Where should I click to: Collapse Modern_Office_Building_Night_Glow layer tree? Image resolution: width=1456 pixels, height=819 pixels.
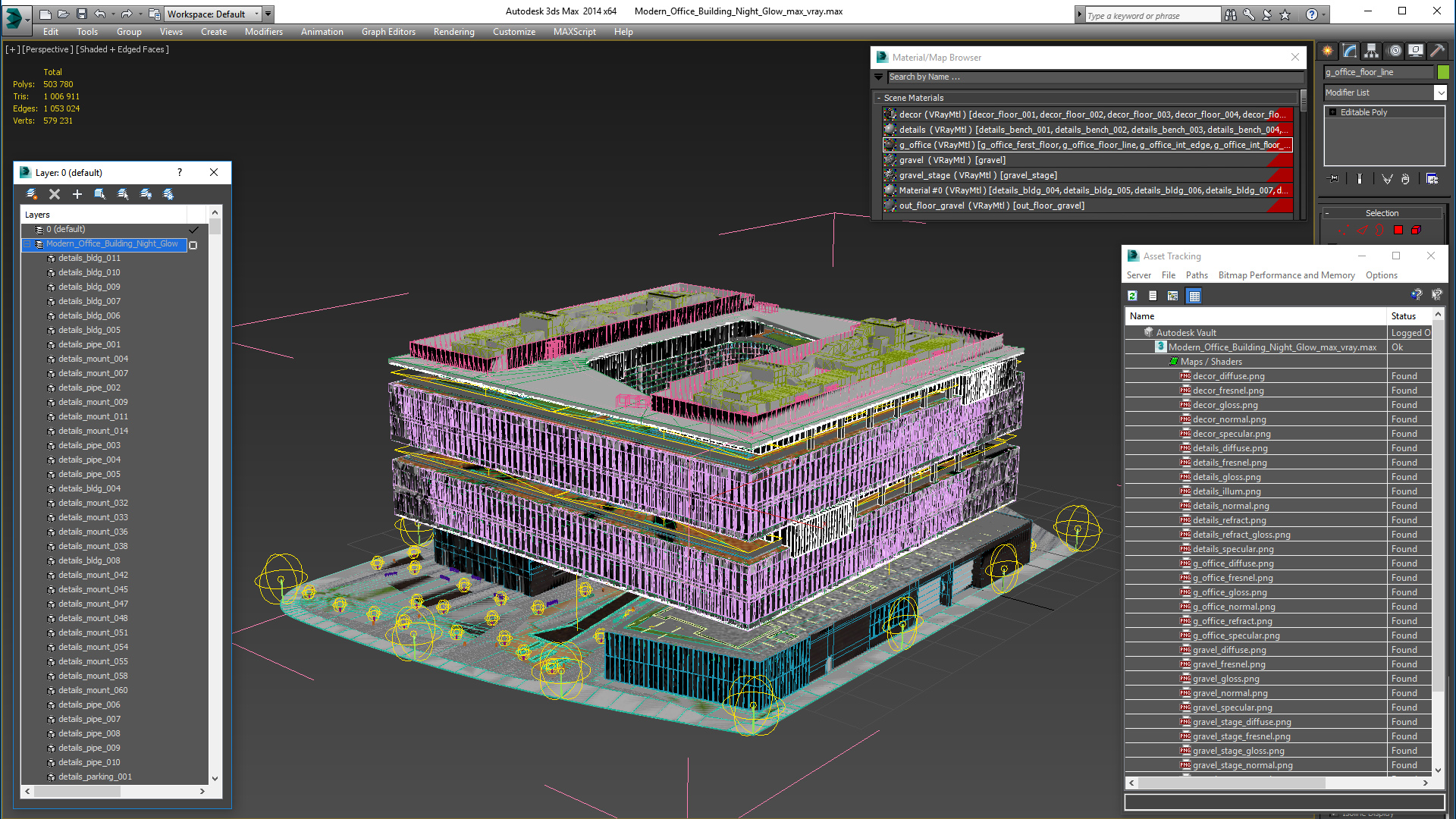(x=27, y=244)
